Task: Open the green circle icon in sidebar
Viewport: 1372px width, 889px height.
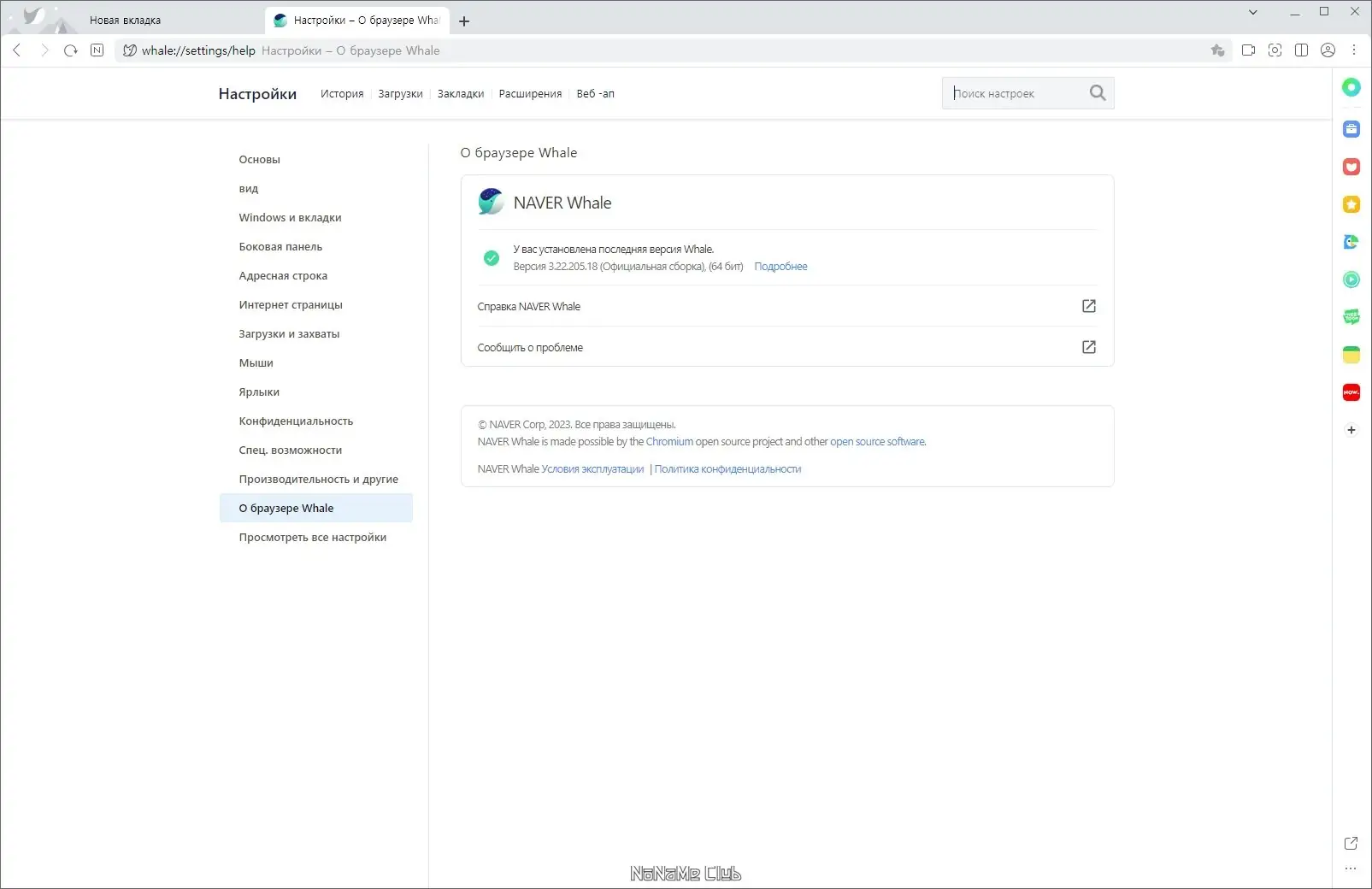Action: tap(1351, 86)
